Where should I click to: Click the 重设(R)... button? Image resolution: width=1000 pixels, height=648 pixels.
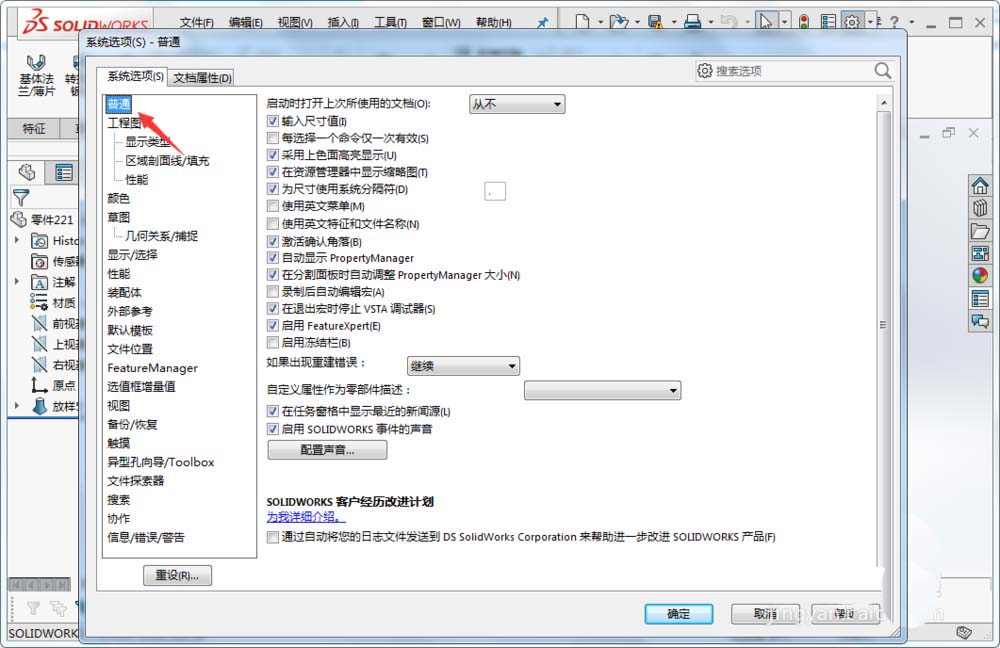177,575
